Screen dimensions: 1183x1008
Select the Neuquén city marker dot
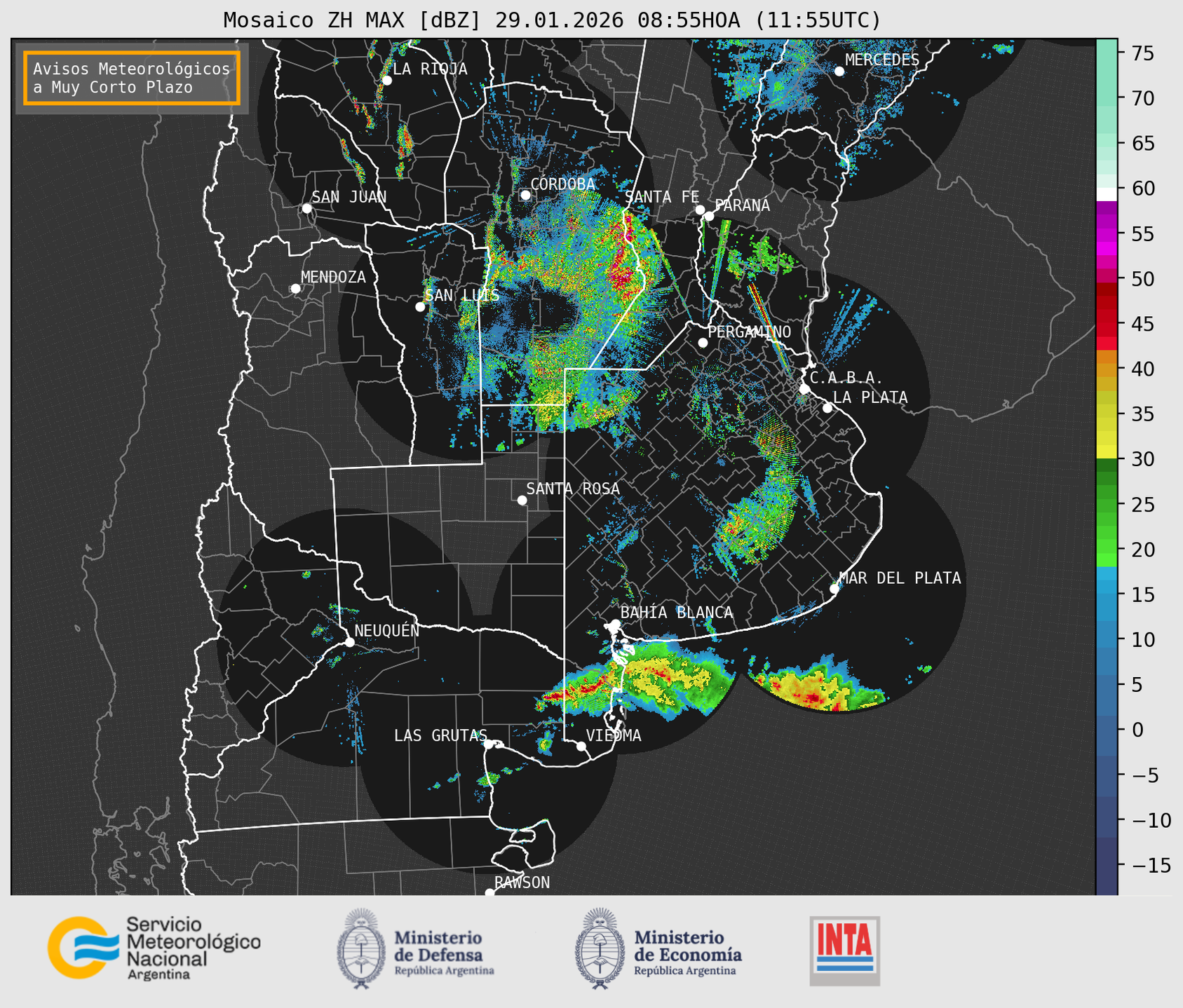pos(349,642)
